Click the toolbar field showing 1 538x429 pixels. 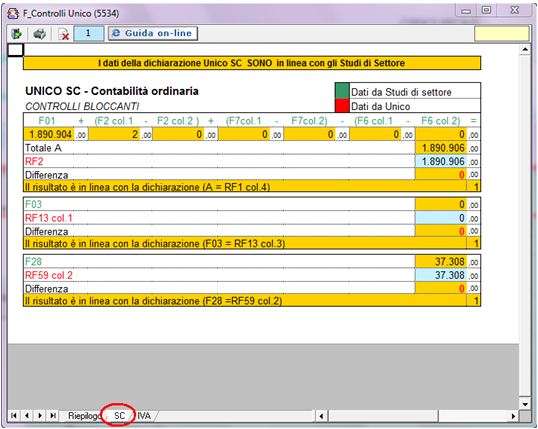tap(89, 33)
